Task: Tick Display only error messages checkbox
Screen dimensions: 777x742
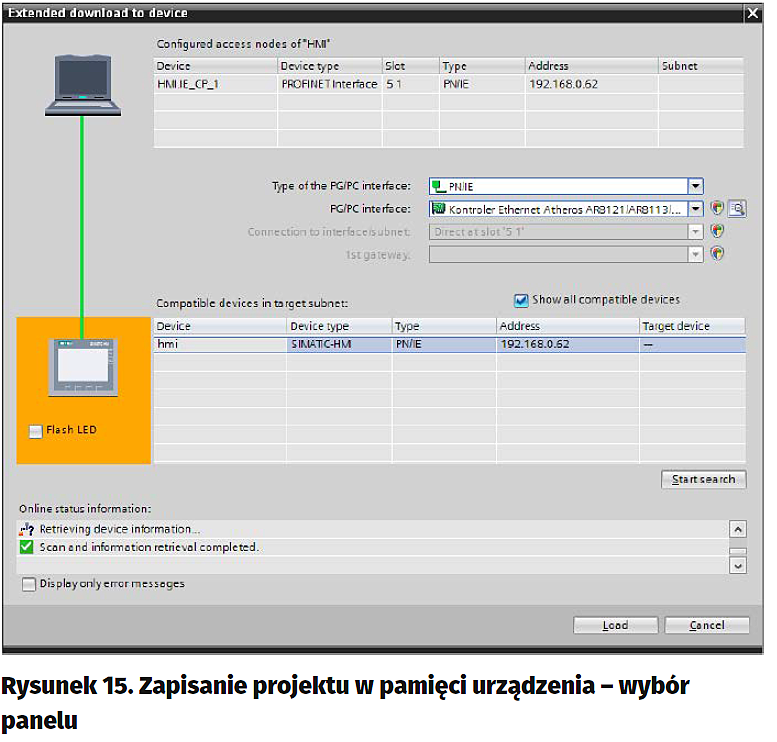Action: (29, 584)
